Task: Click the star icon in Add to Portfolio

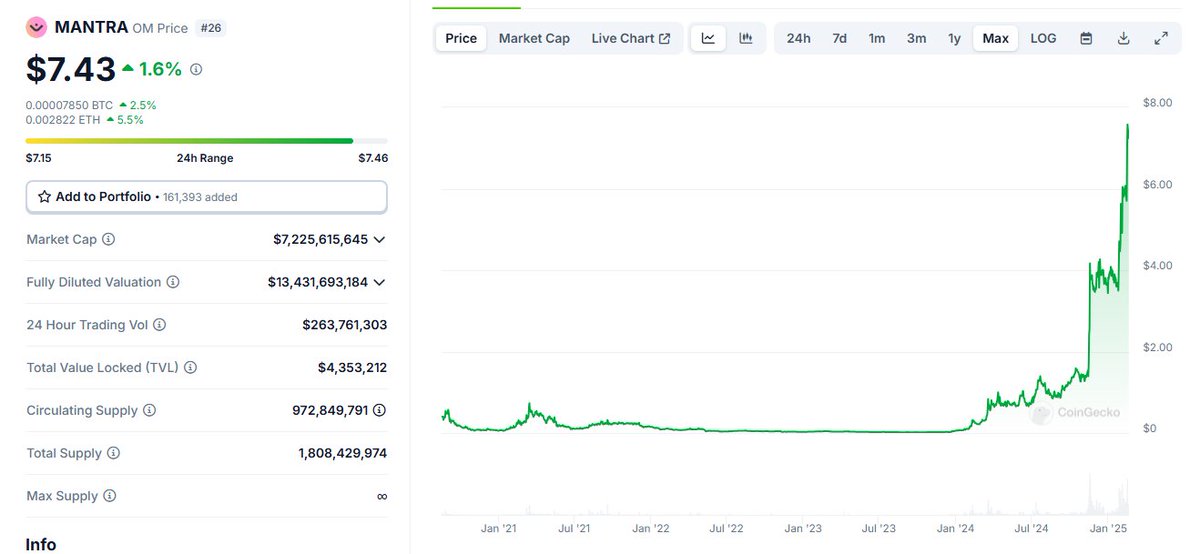Action: pyautogui.click(x=44, y=197)
